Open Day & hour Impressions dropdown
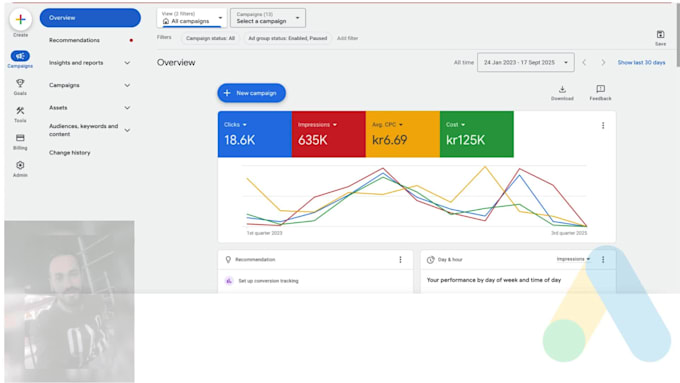The width and height of the screenshot is (680, 383). (x=573, y=259)
